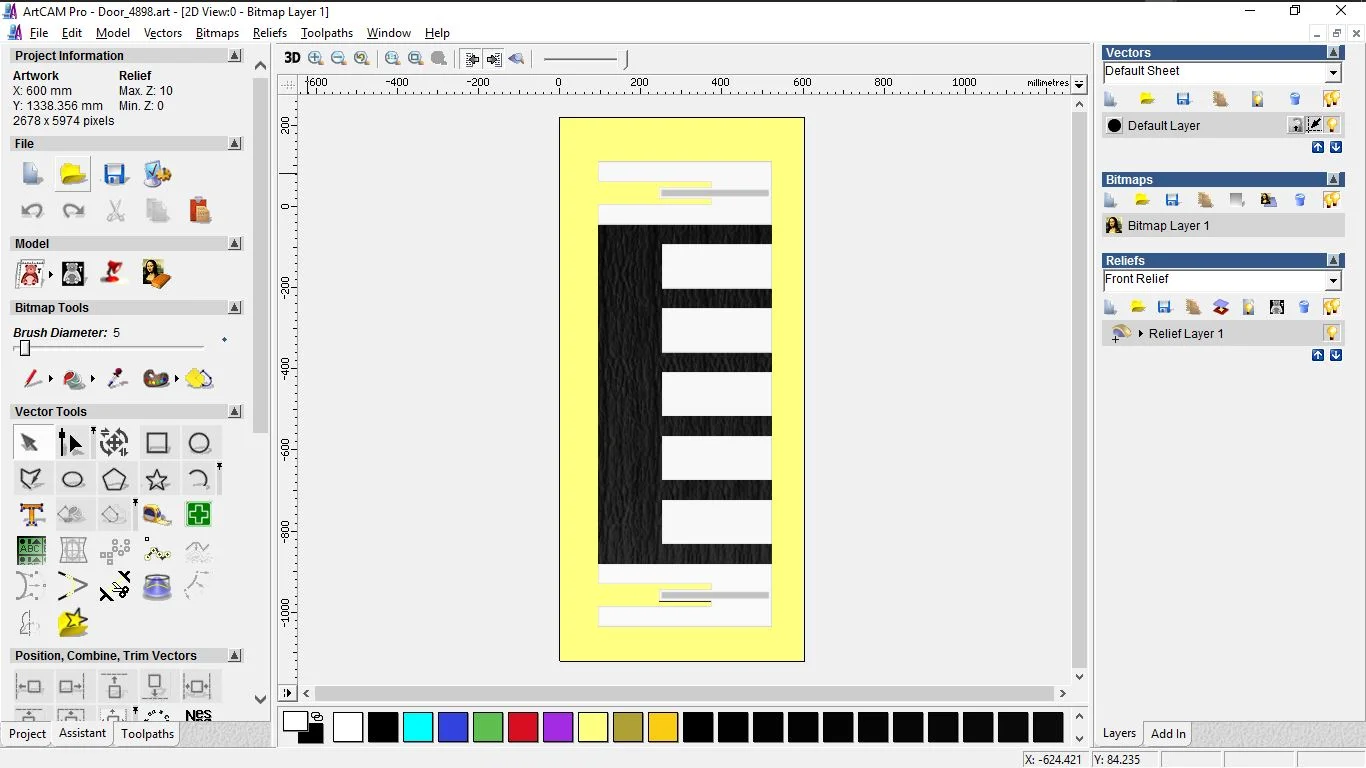The height and width of the screenshot is (768, 1366).
Task: Select the Create Polygon vector tool
Action: point(115,479)
